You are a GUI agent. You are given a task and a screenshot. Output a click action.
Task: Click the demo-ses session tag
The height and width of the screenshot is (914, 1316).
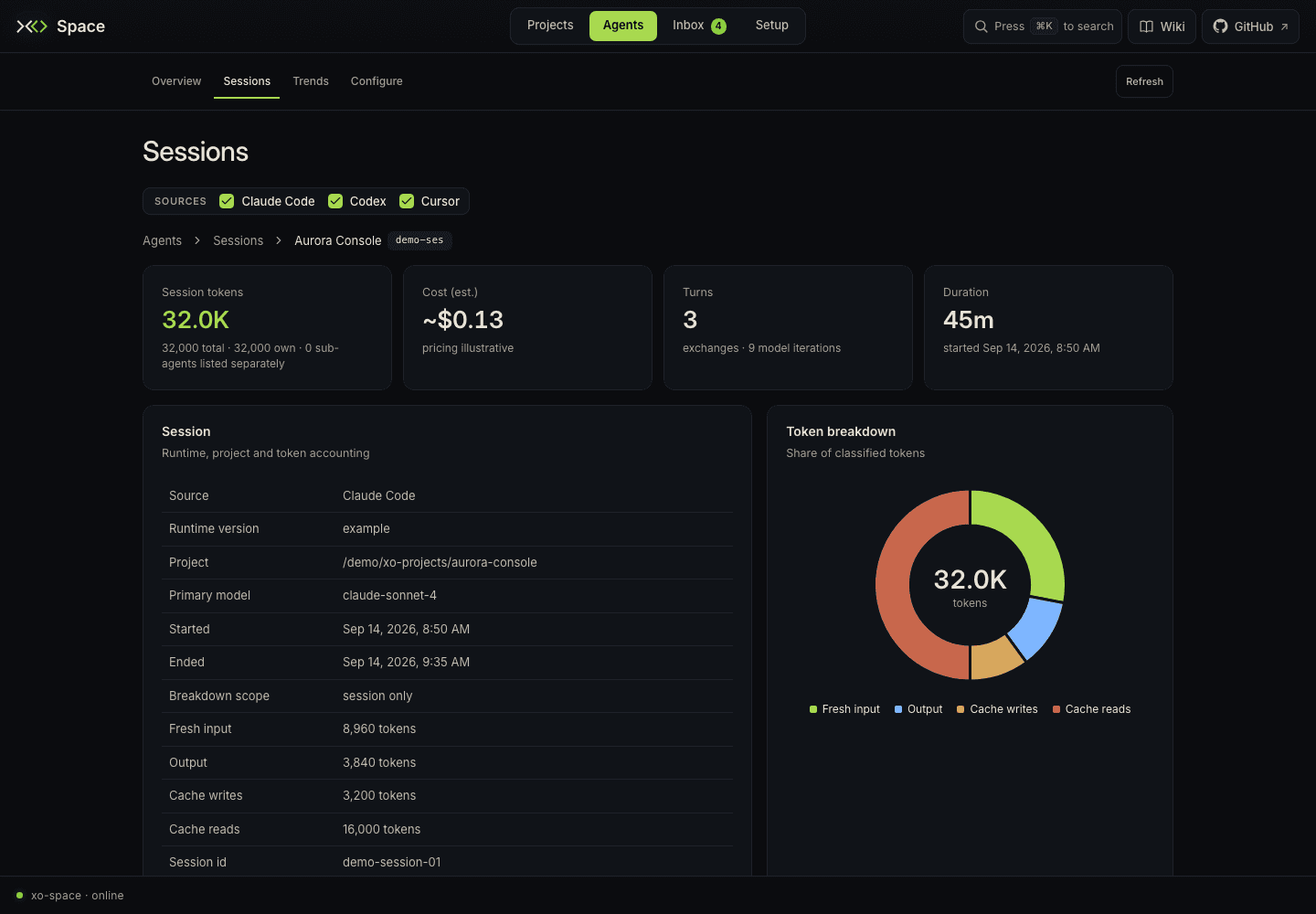click(x=419, y=240)
